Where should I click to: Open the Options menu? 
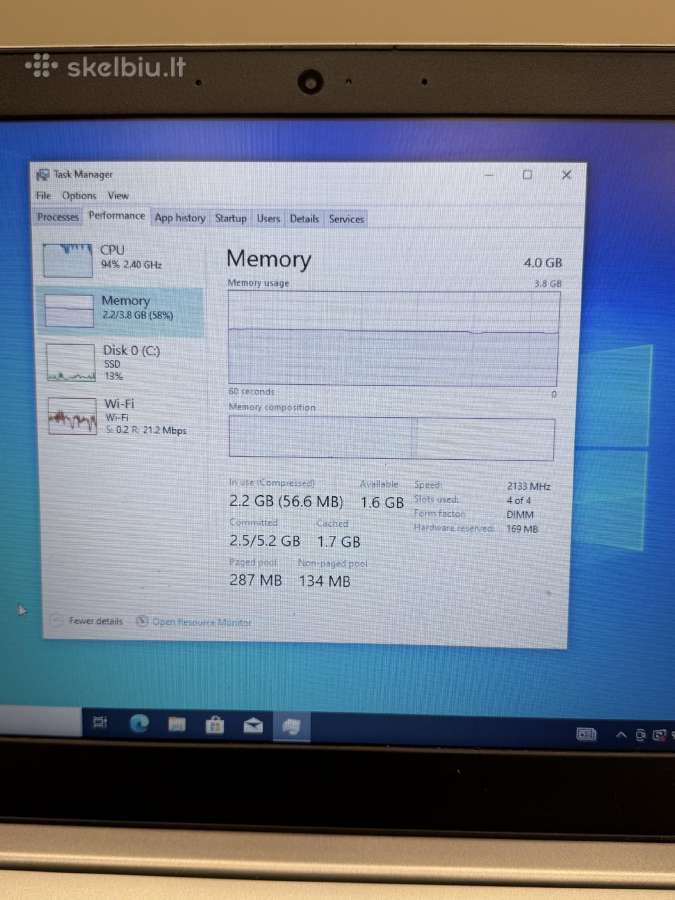(79, 196)
